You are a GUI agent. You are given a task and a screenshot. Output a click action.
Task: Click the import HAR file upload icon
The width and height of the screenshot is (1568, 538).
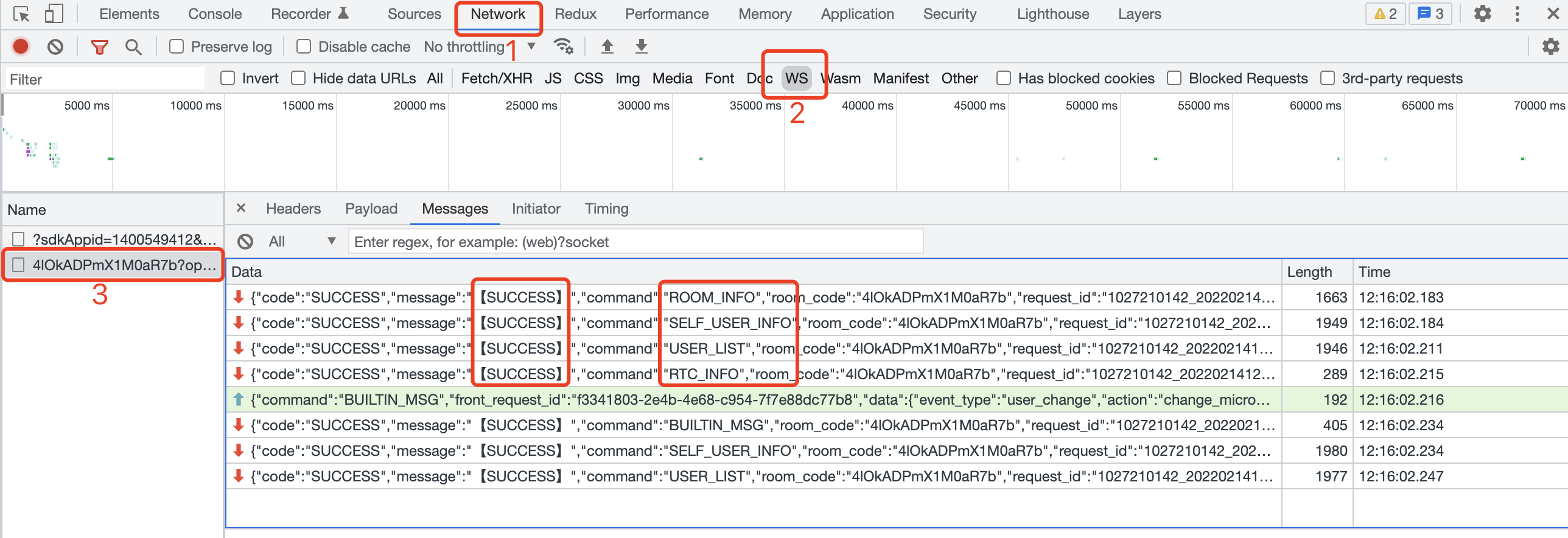coord(607,47)
